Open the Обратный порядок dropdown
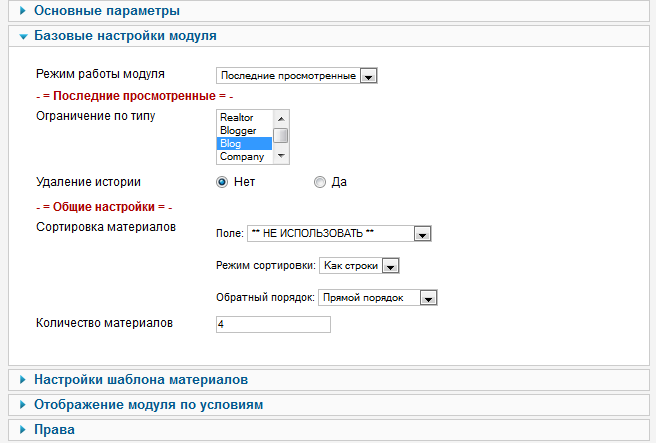This screenshot has height=443, width=656. 377,298
